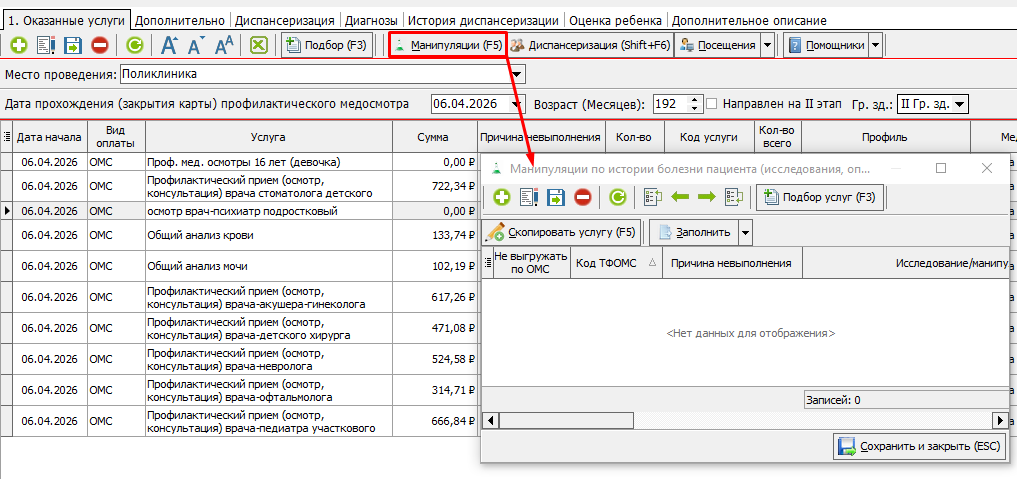The width and height of the screenshot is (1017, 479).
Task: Click the red delete icon in main toolbar
Action: click(x=100, y=45)
